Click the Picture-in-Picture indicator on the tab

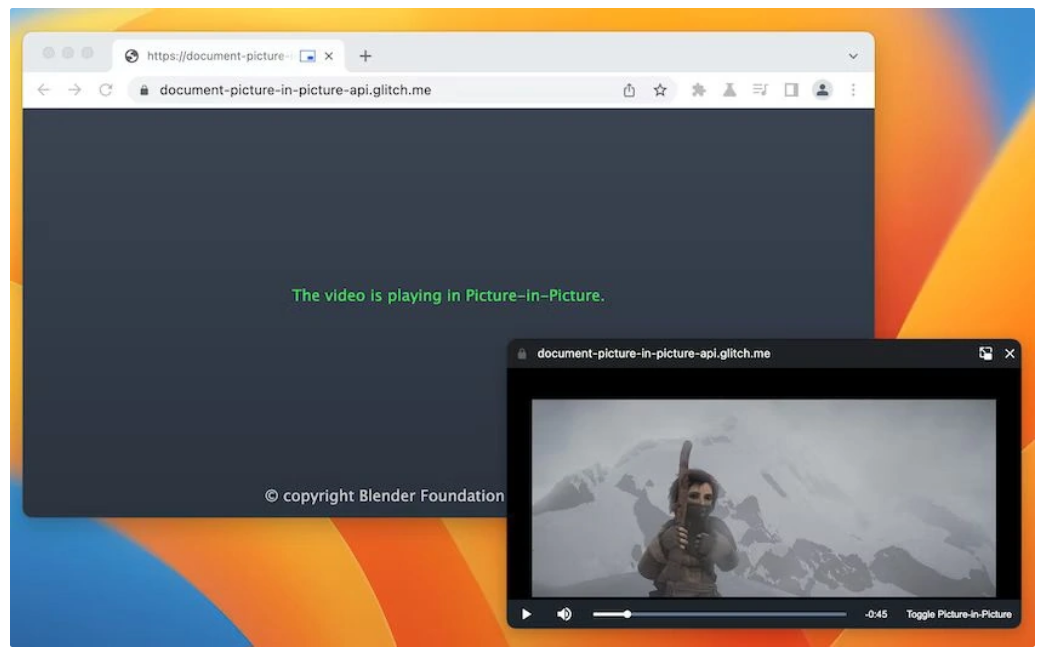pyautogui.click(x=307, y=56)
